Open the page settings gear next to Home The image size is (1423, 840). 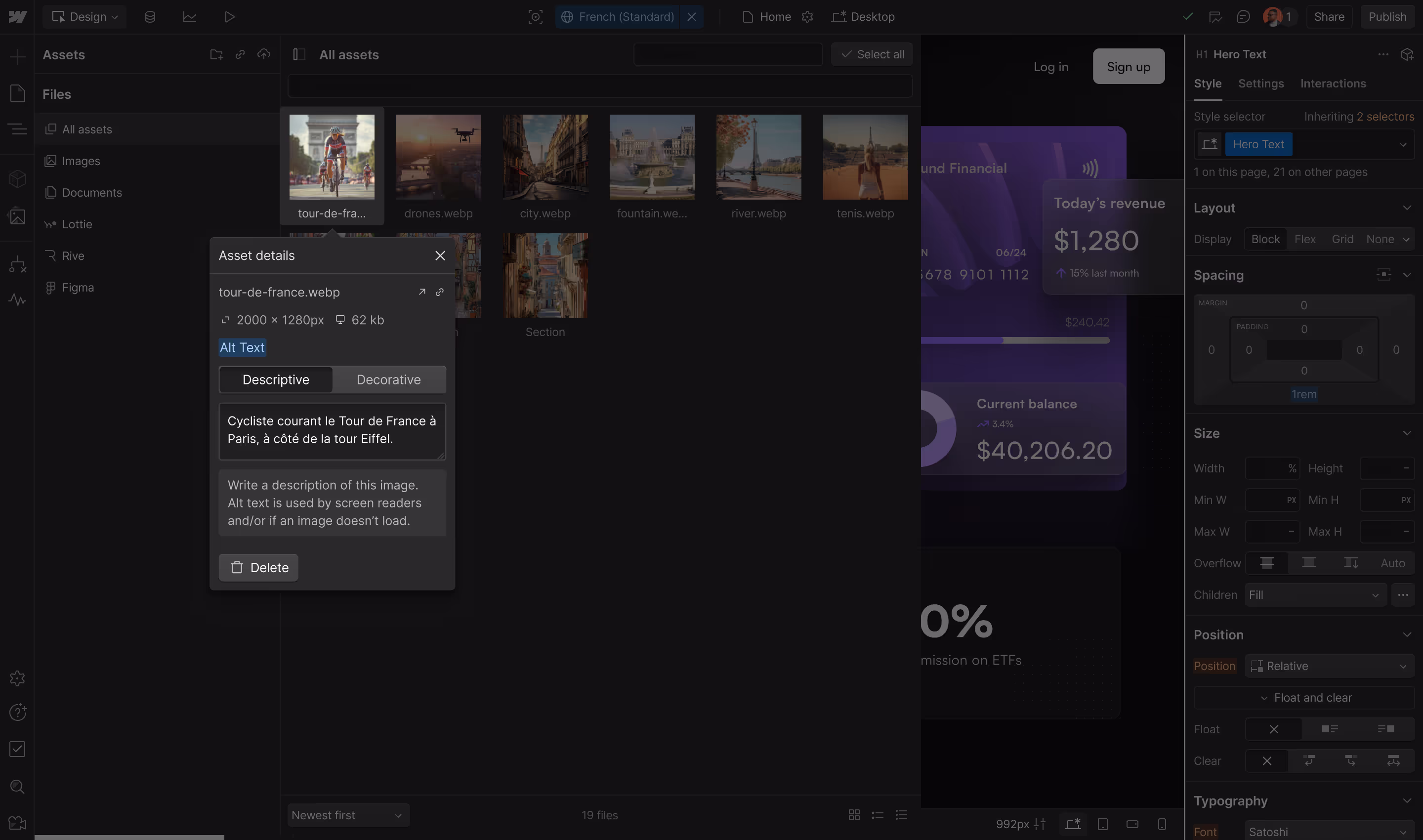point(807,17)
